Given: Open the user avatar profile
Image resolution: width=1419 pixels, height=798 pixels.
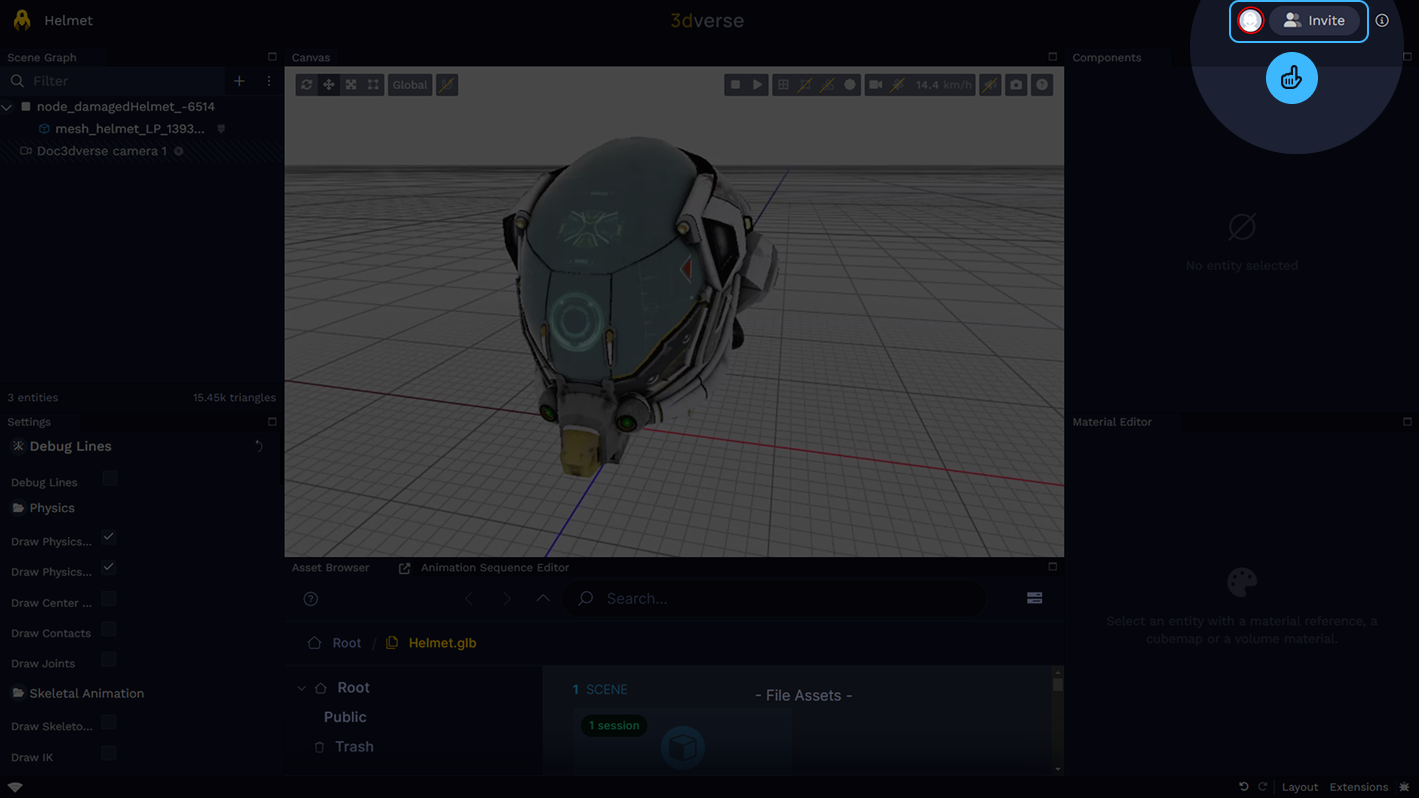Looking at the screenshot, I should click(1250, 21).
